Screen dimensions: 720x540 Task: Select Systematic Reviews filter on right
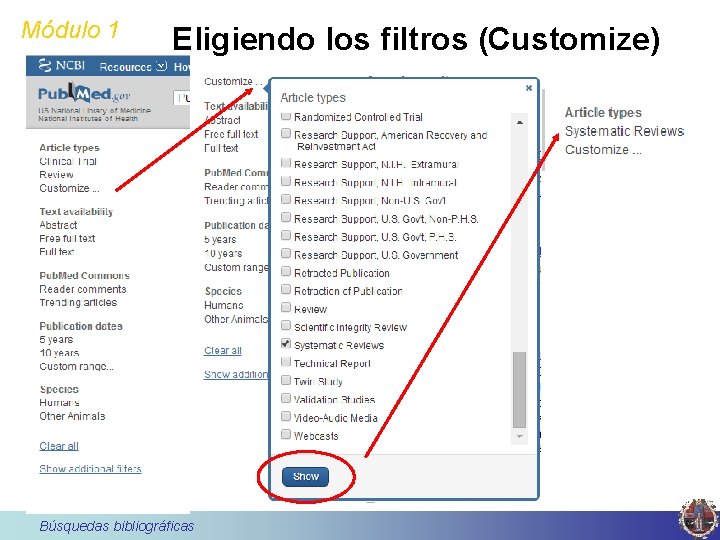[624, 131]
